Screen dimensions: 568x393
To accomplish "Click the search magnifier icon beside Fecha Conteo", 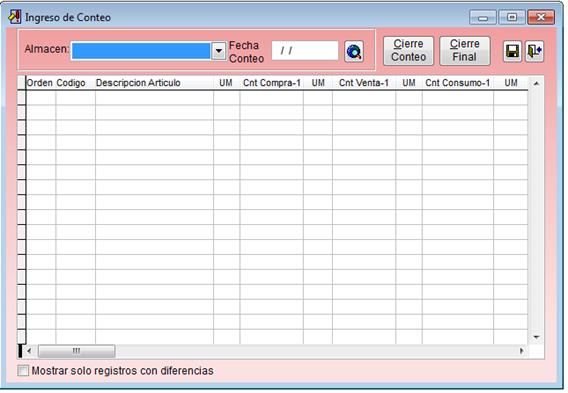I will point(354,51).
